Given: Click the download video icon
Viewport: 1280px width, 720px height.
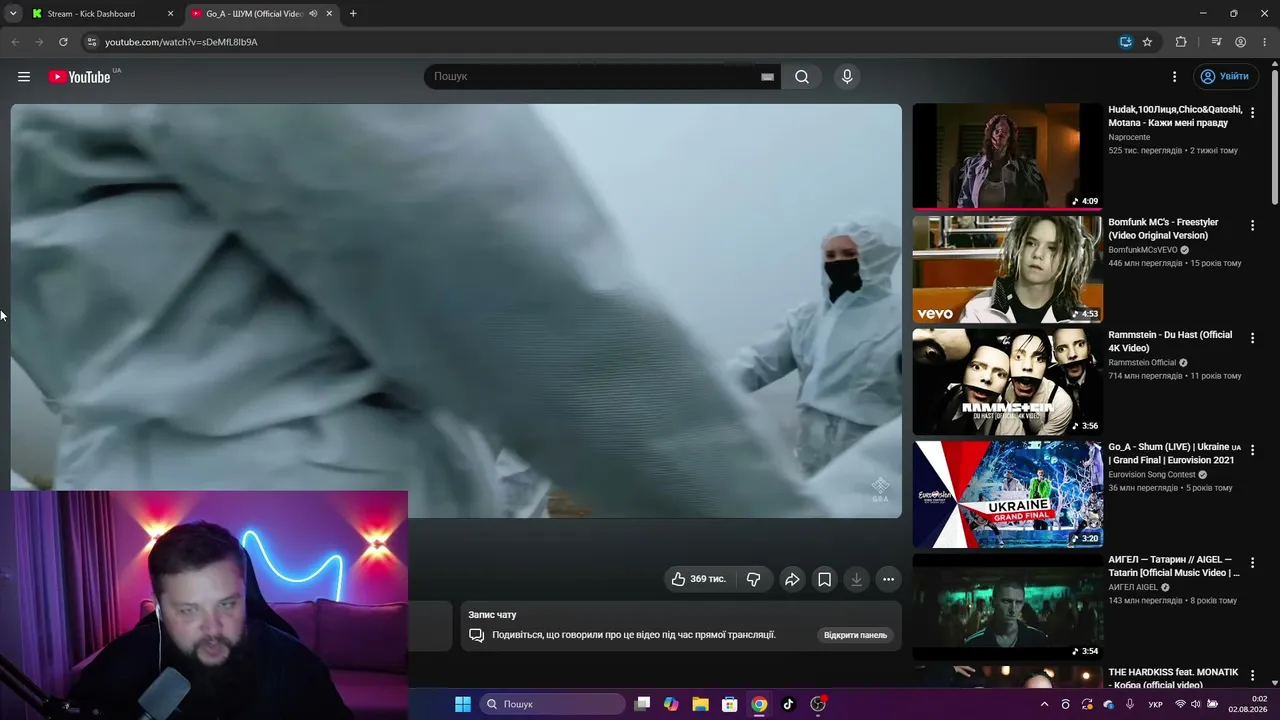Looking at the screenshot, I should (x=856, y=579).
